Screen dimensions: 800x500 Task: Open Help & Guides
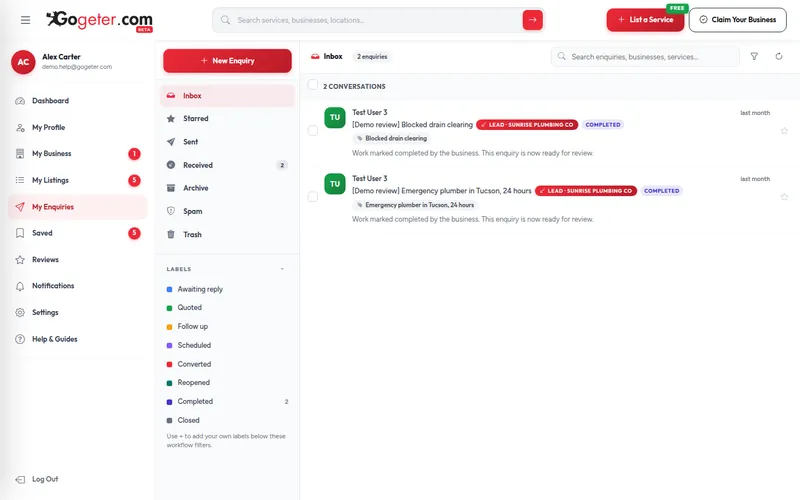coord(78,339)
